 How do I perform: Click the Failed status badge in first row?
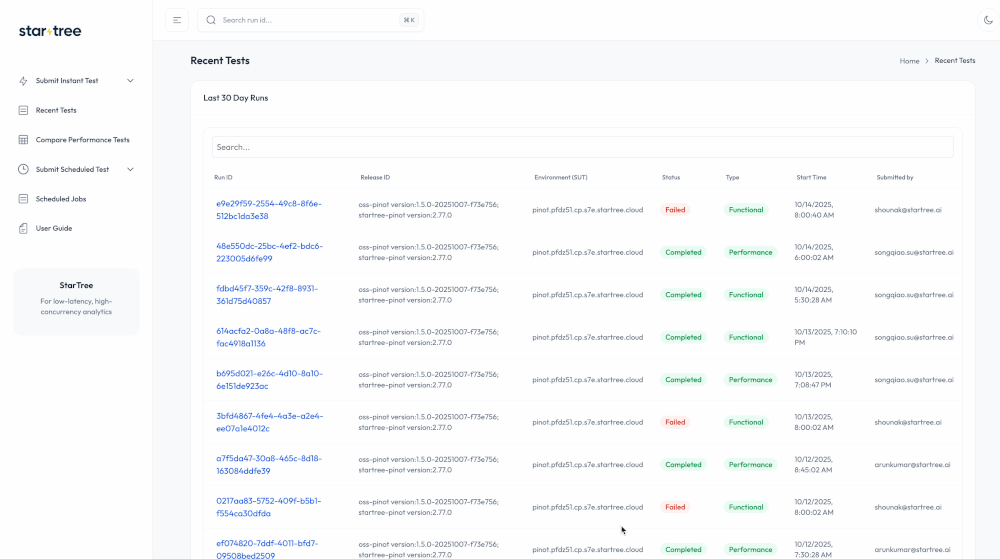675,210
